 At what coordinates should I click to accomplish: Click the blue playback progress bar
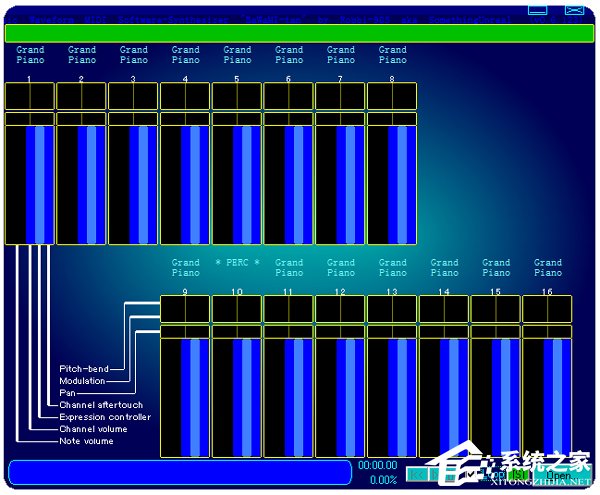178,472
